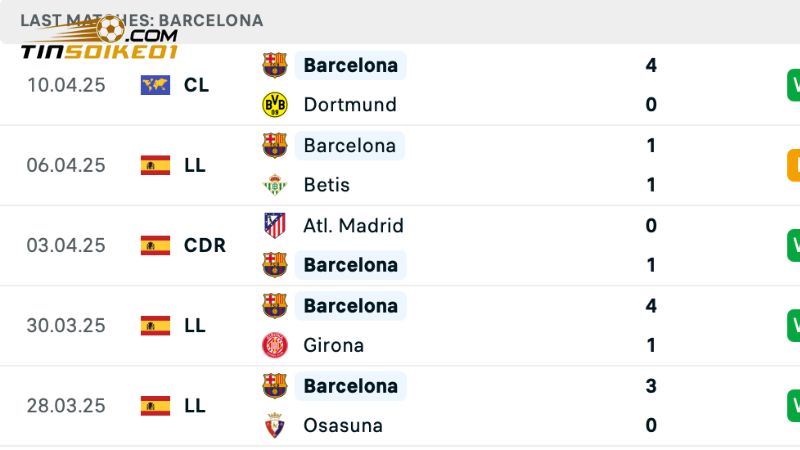The width and height of the screenshot is (800, 450).
Task: Open the Osasuna team link
Action: [342, 425]
